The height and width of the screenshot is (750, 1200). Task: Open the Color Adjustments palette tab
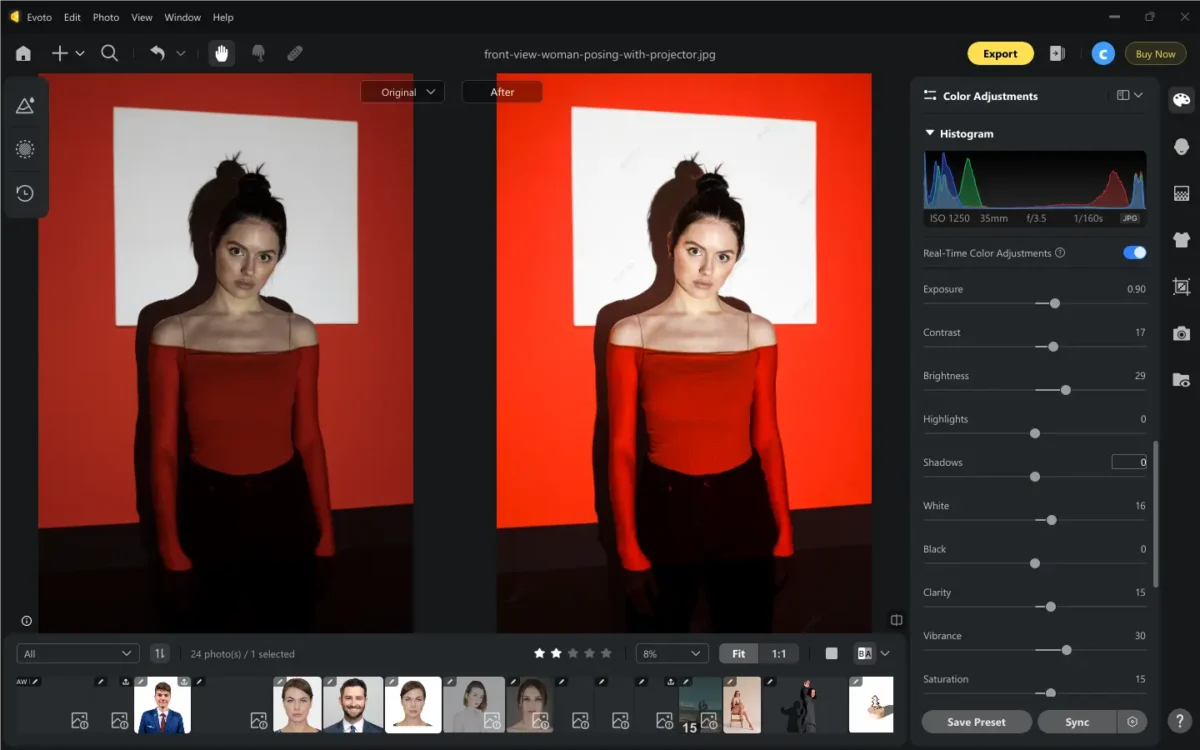pos(1181,99)
